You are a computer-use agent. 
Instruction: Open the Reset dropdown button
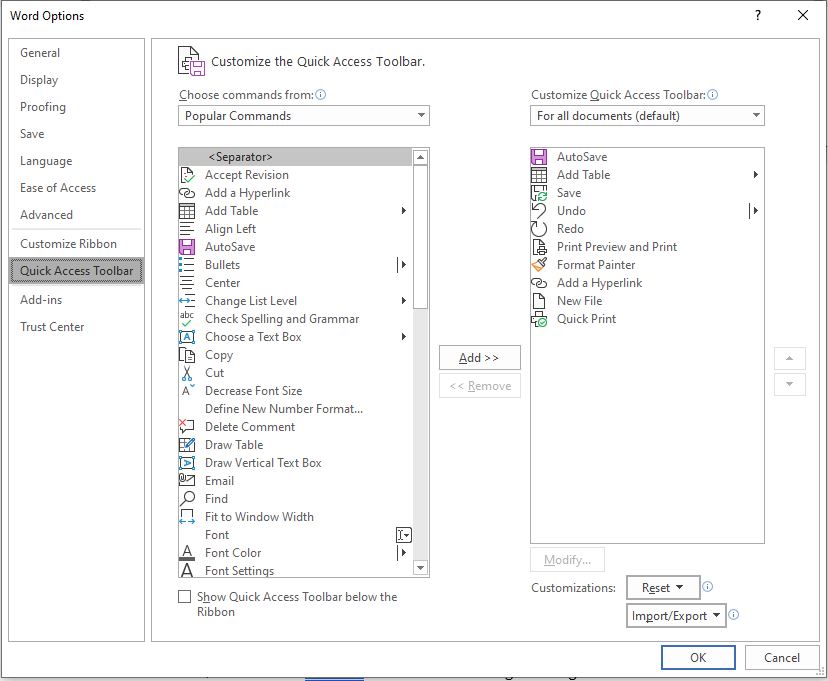click(x=663, y=588)
